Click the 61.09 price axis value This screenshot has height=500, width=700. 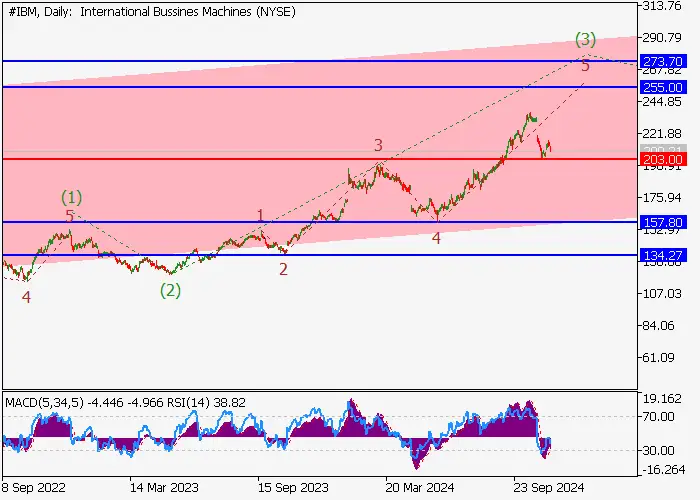click(658, 358)
